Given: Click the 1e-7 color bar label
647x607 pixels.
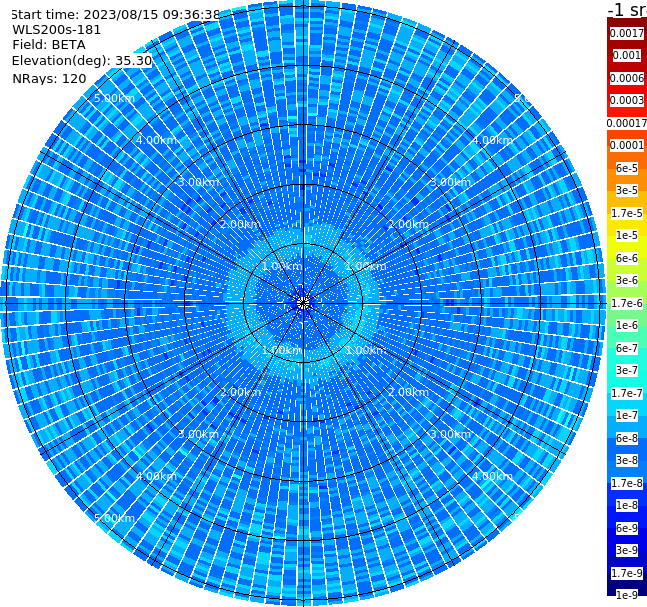Looking at the screenshot, I should [627, 416].
